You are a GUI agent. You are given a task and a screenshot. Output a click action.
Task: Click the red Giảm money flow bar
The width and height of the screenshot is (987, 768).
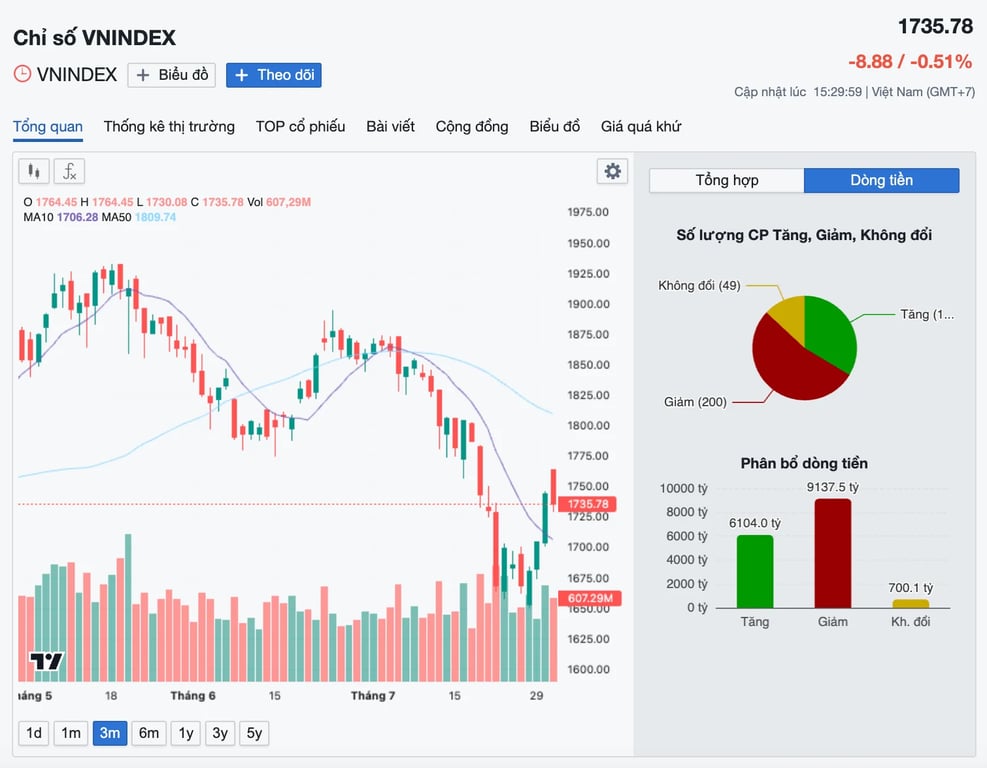pos(832,553)
